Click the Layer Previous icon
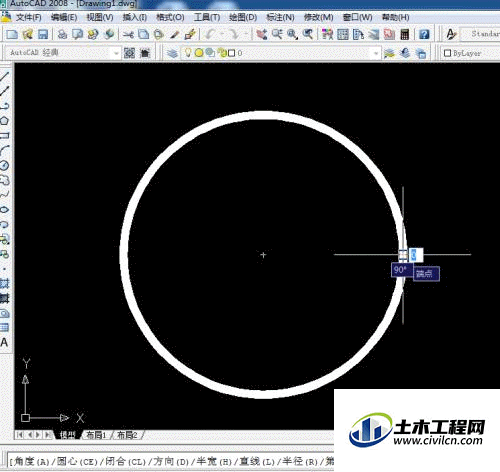This screenshot has height=472, width=500. [405, 53]
